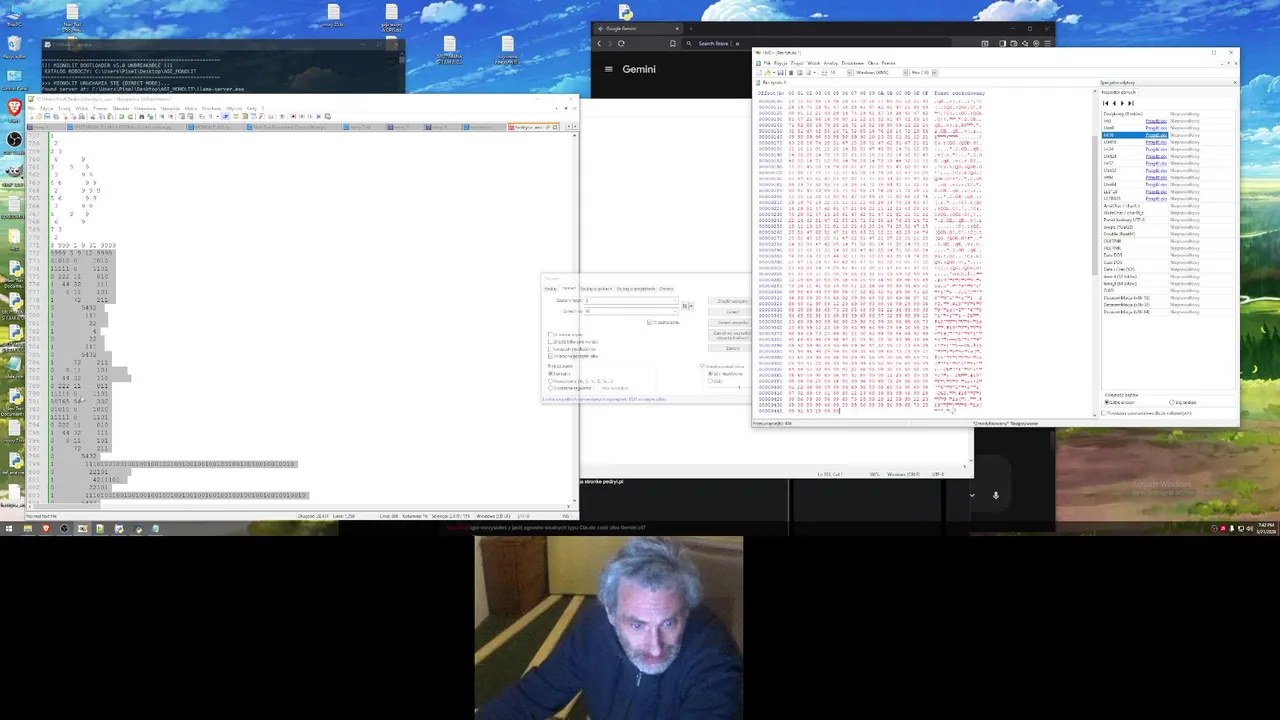
Task: Open 'Windows (ANSI)' encoding dropdown in HxD
Action: coord(905,72)
